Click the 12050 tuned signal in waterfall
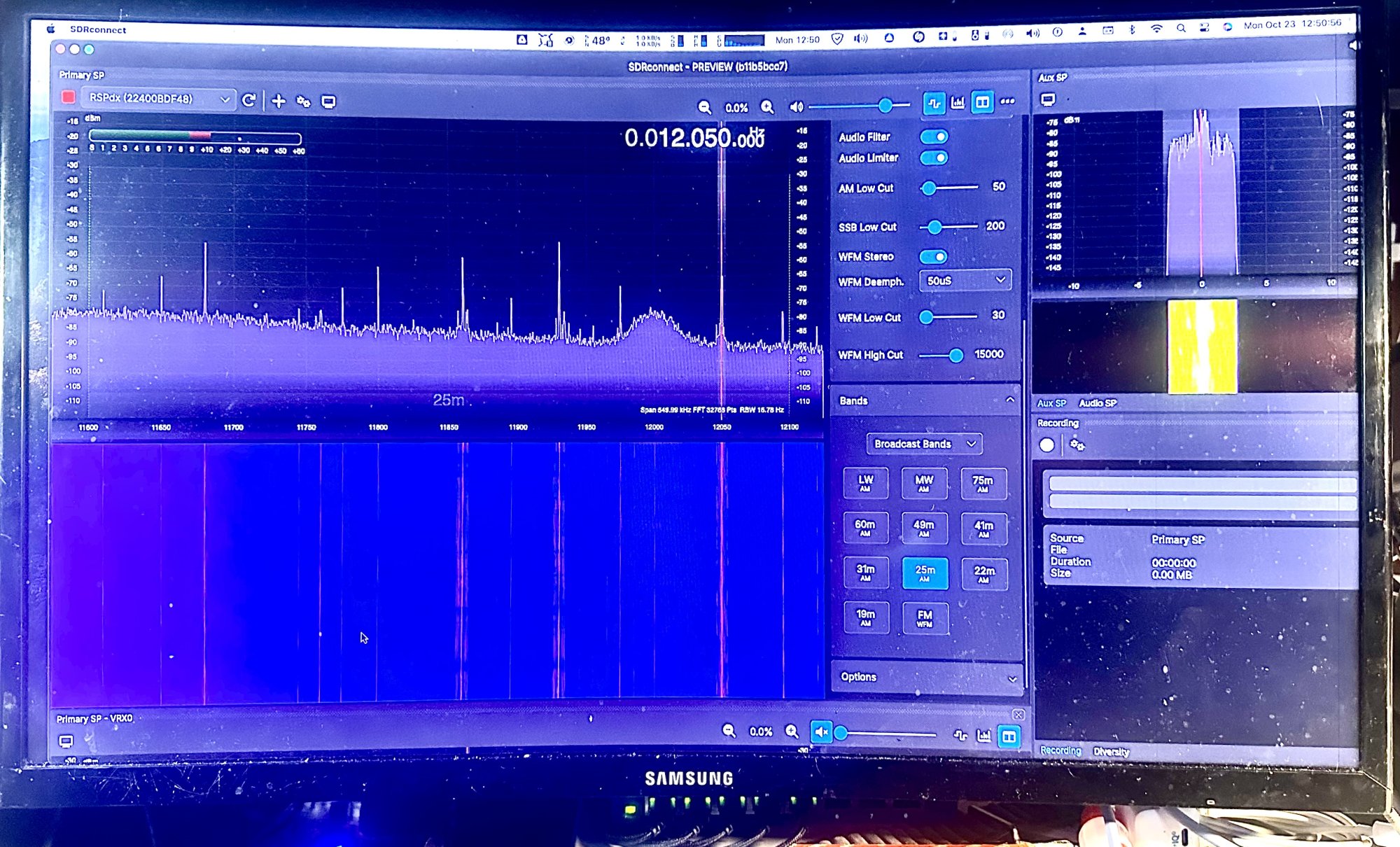Screen dimensions: 1400x847 click(x=722, y=570)
